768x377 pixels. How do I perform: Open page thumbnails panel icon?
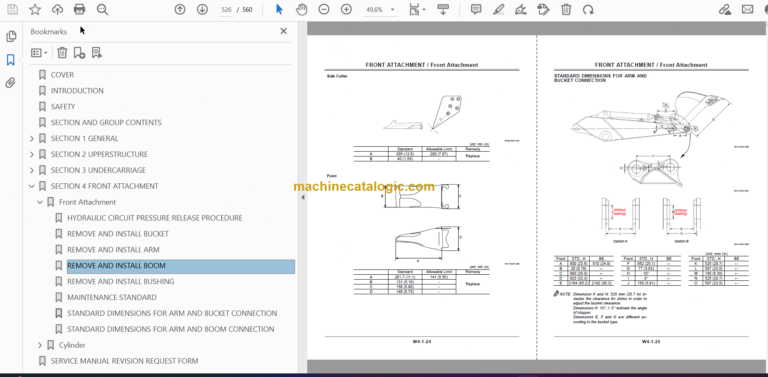point(11,37)
